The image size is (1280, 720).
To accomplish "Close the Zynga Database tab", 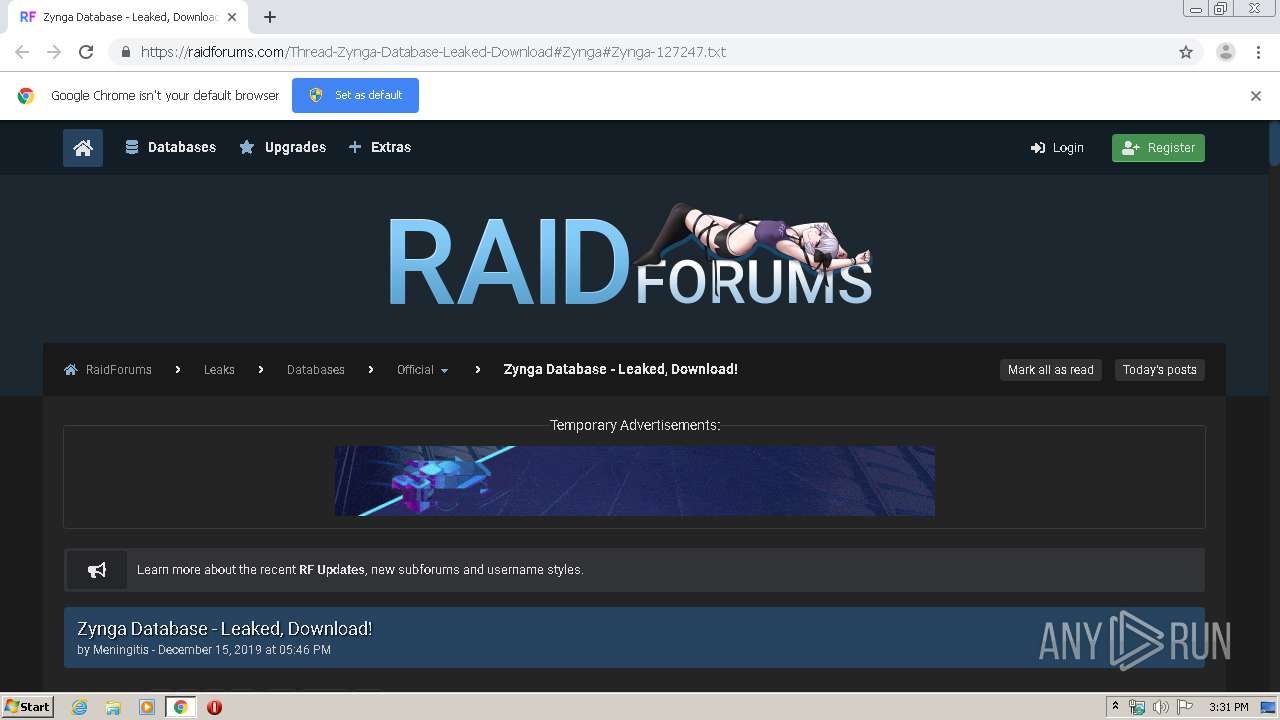I will click(x=232, y=17).
